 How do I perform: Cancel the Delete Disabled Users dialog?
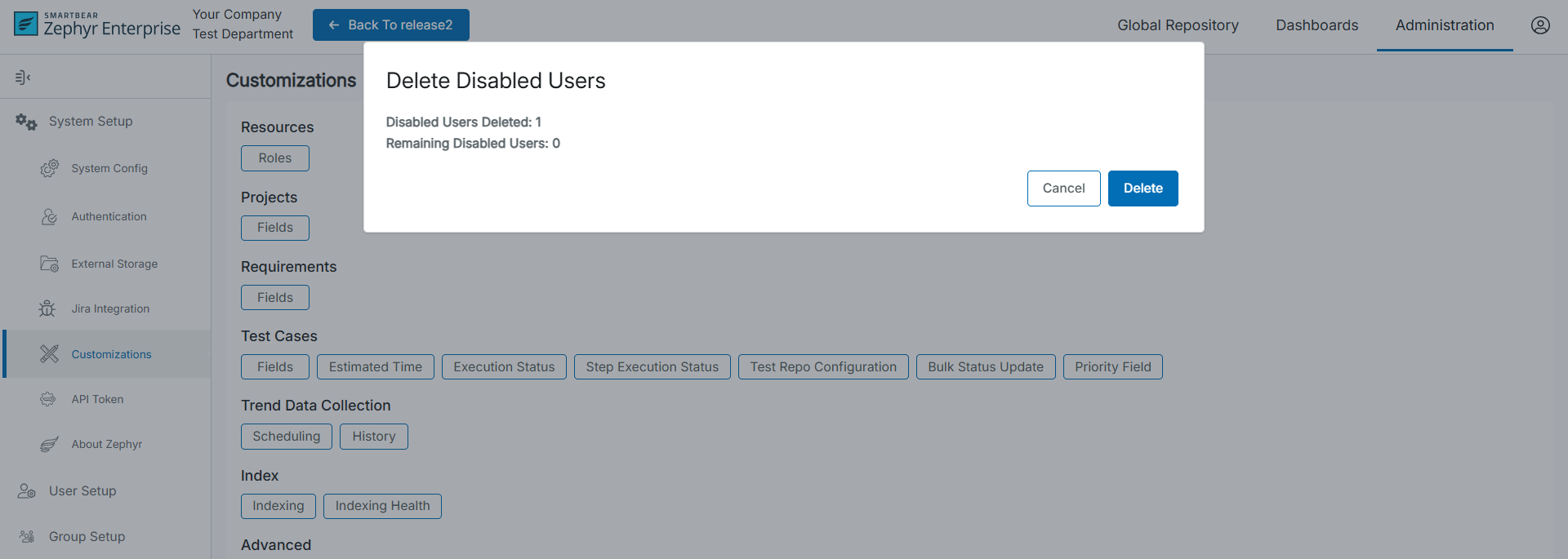pyautogui.click(x=1063, y=189)
